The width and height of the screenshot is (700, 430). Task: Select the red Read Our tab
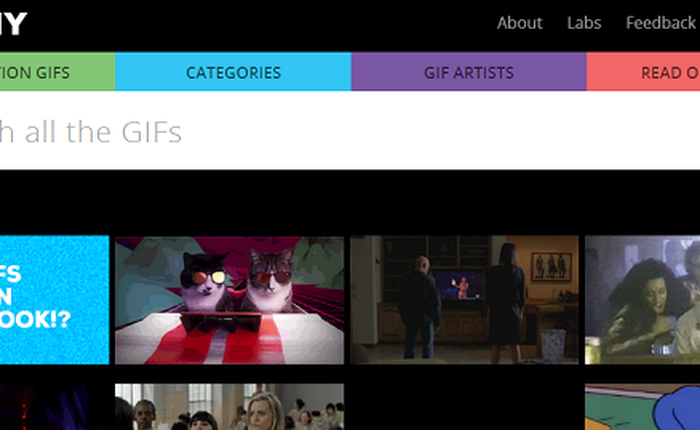point(643,71)
